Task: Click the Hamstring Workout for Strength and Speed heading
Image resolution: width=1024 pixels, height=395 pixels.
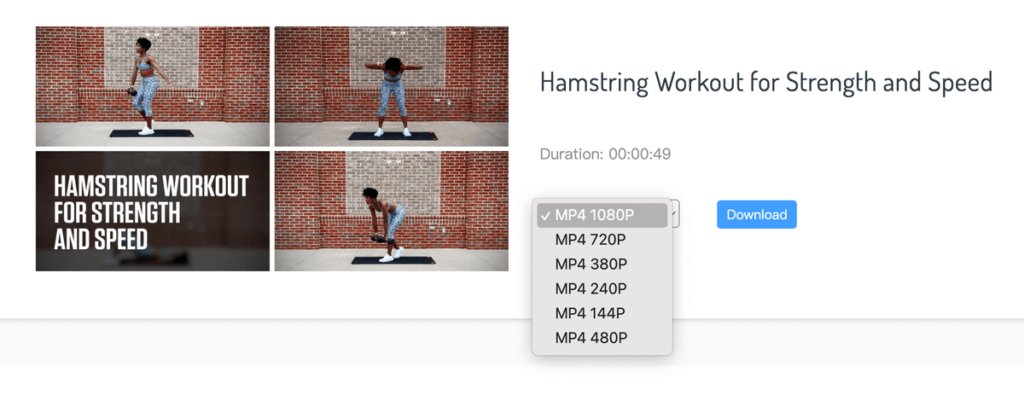Action: pyautogui.click(x=766, y=83)
